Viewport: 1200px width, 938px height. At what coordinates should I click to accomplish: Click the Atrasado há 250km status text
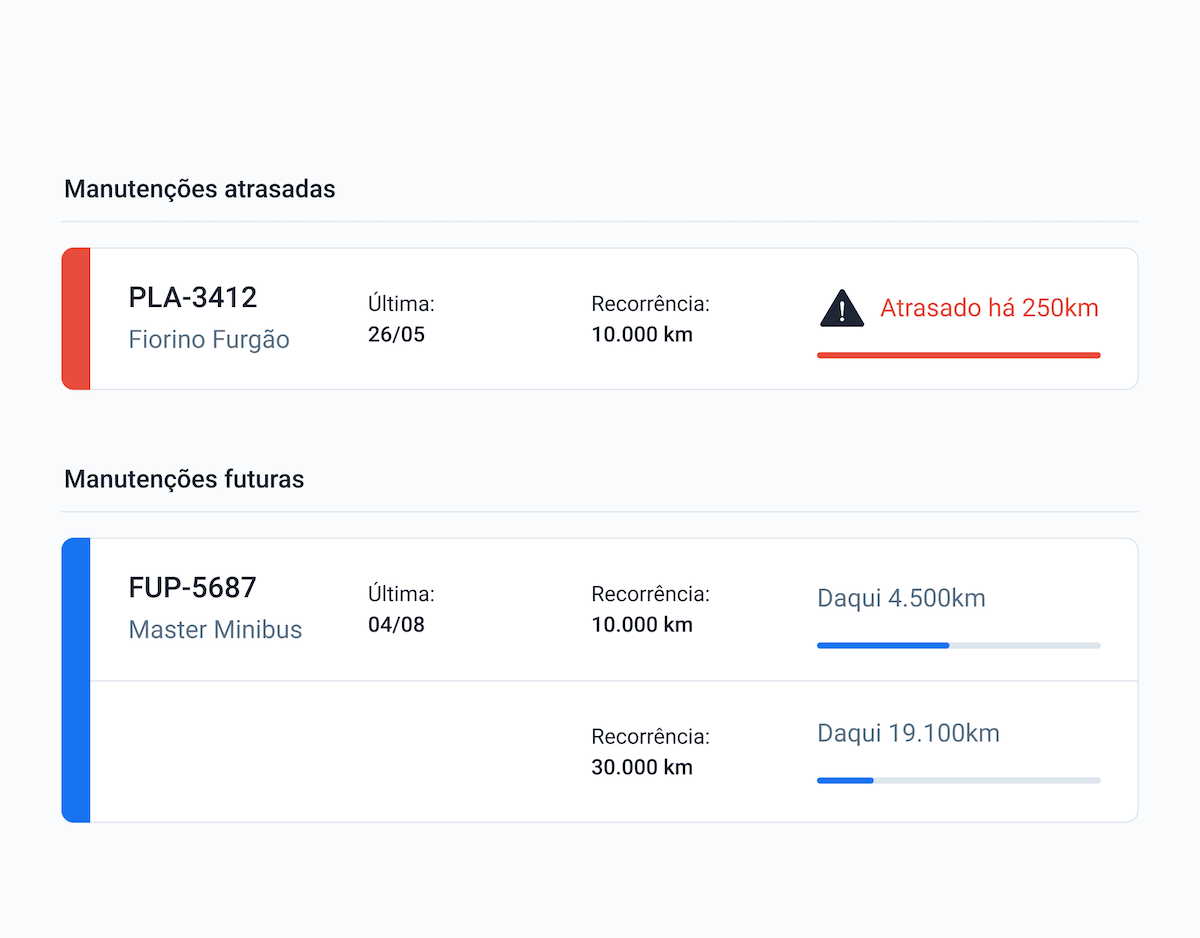(x=989, y=308)
